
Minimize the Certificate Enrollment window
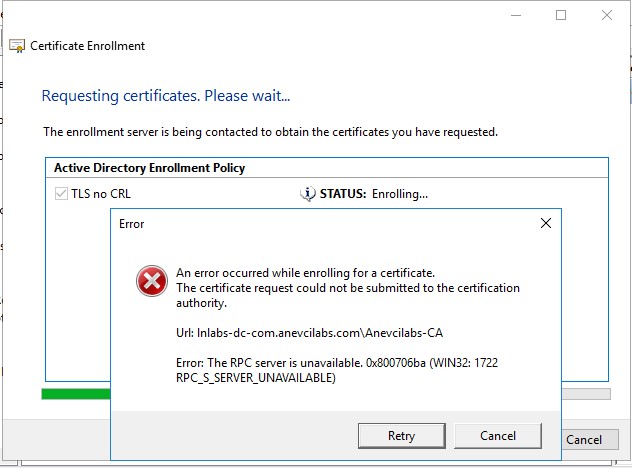pos(514,15)
